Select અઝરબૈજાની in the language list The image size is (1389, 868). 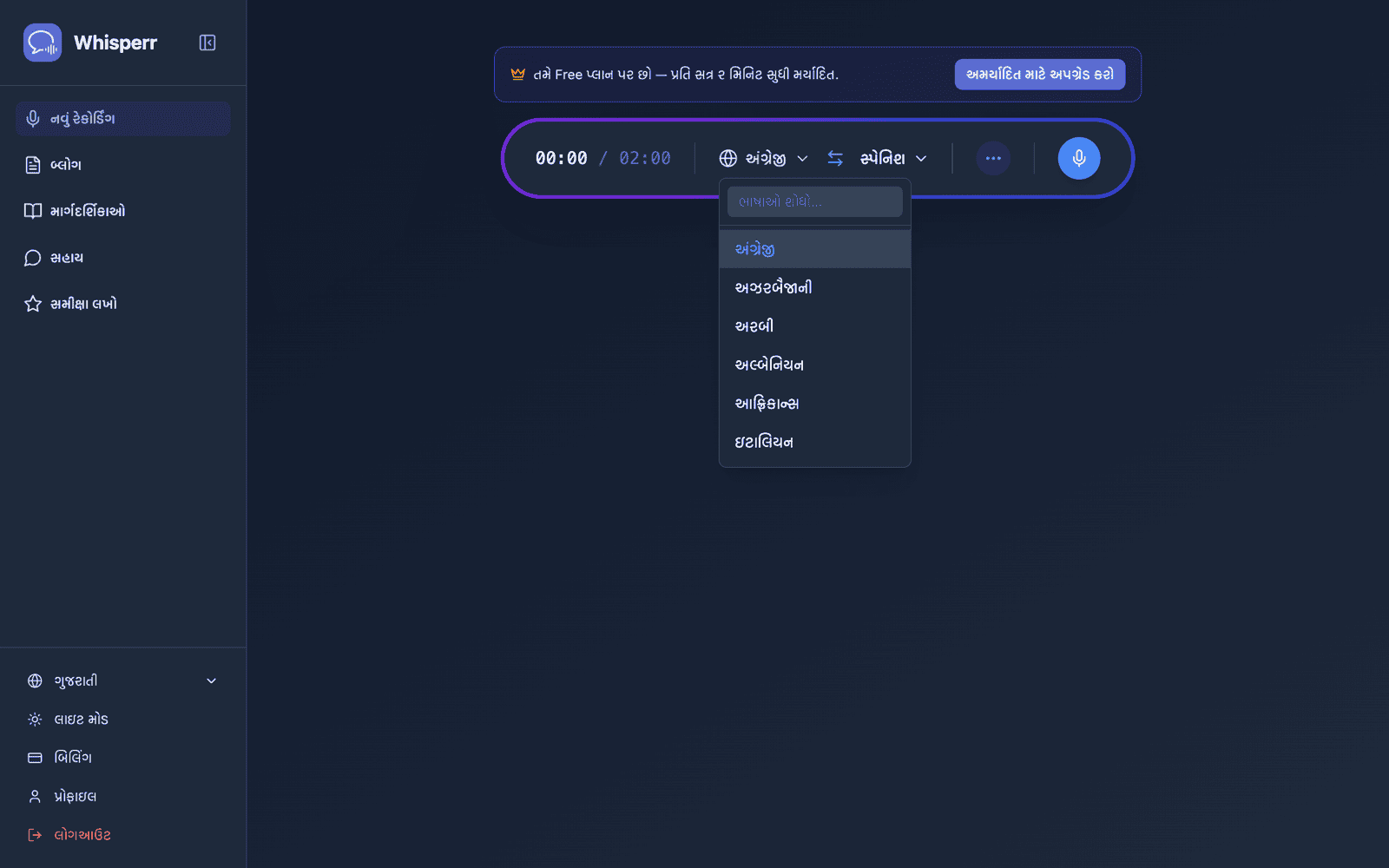click(814, 287)
